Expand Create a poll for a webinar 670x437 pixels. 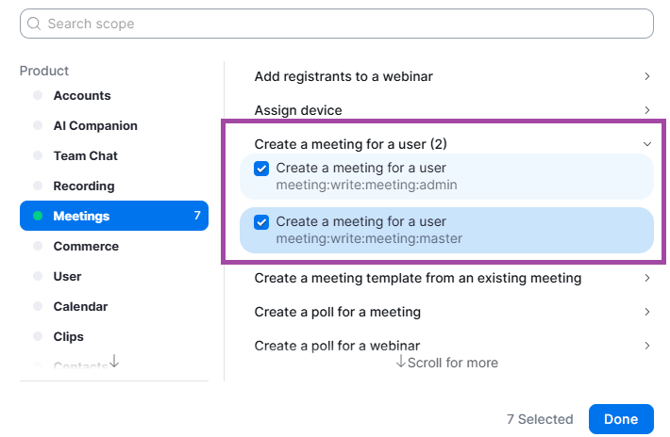[x=647, y=346]
